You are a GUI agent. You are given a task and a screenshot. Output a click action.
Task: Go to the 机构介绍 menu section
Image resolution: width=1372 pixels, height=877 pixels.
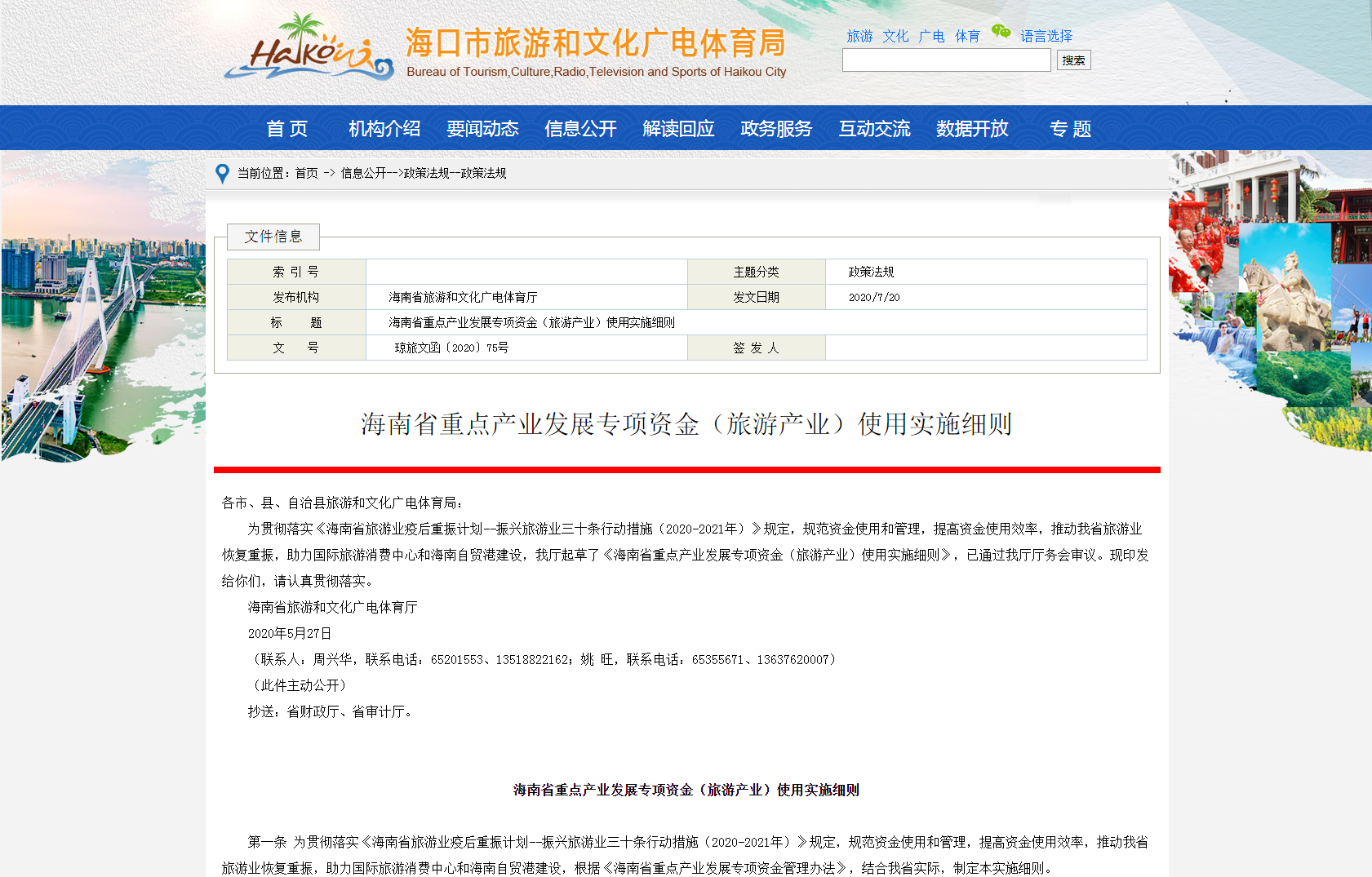[x=384, y=129]
